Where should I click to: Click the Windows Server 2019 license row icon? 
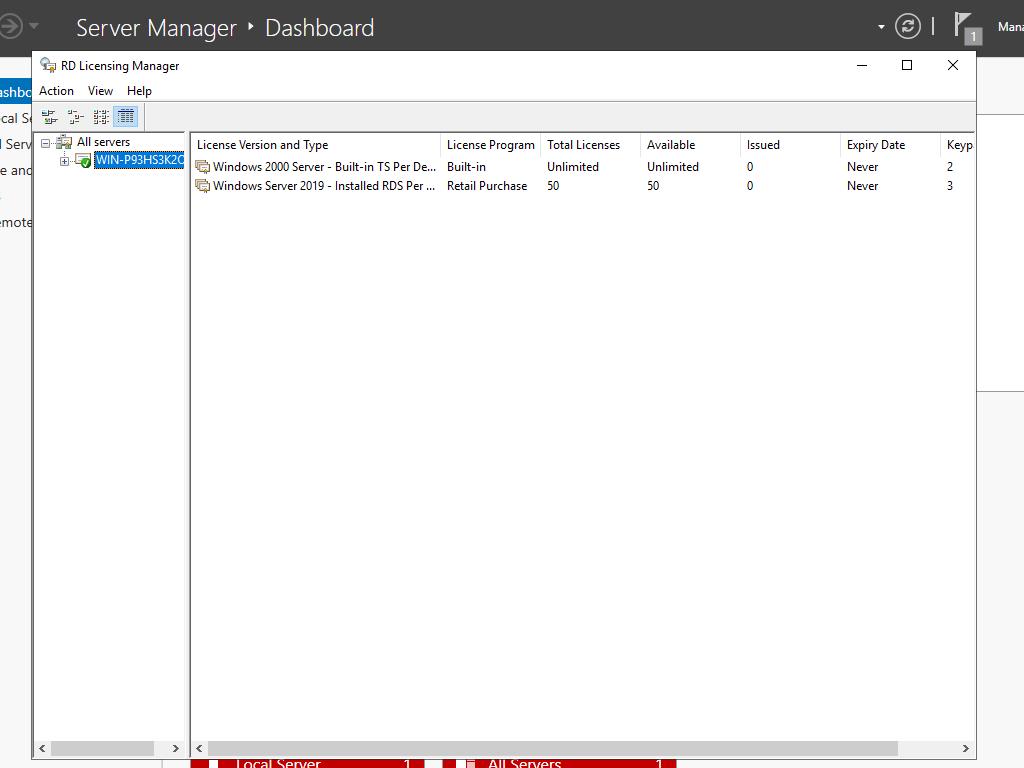tap(203, 186)
